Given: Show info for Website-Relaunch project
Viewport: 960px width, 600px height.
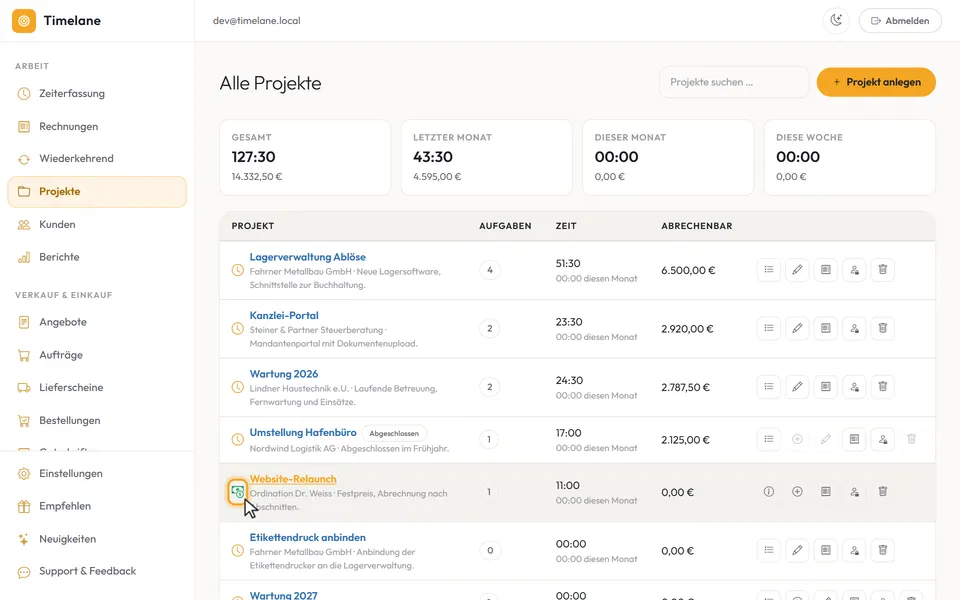Looking at the screenshot, I should click(x=768, y=492).
